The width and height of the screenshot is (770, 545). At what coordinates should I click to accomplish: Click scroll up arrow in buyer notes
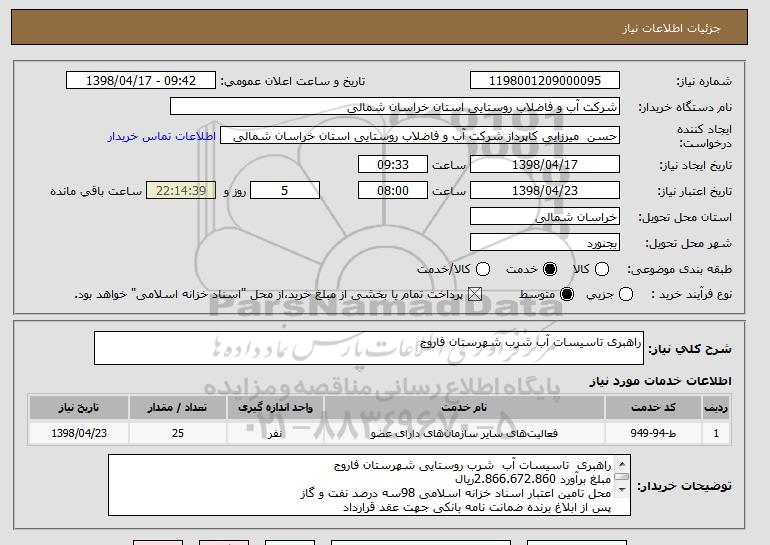622,464
